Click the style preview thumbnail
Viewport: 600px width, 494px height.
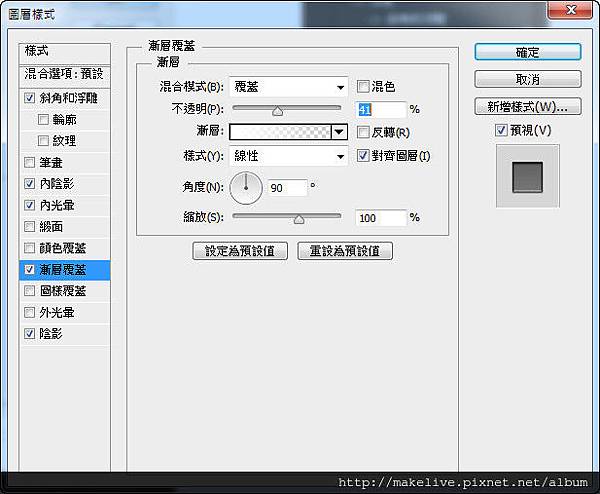click(x=528, y=176)
